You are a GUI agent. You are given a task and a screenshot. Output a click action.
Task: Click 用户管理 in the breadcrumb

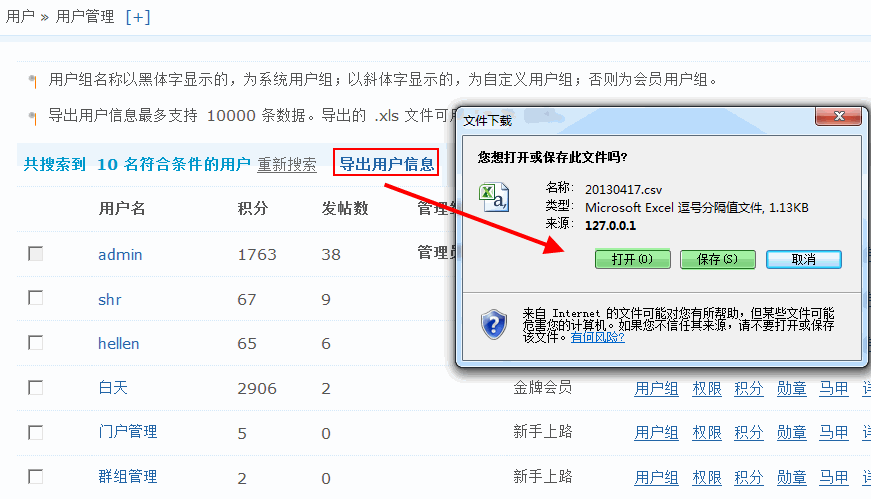click(84, 17)
